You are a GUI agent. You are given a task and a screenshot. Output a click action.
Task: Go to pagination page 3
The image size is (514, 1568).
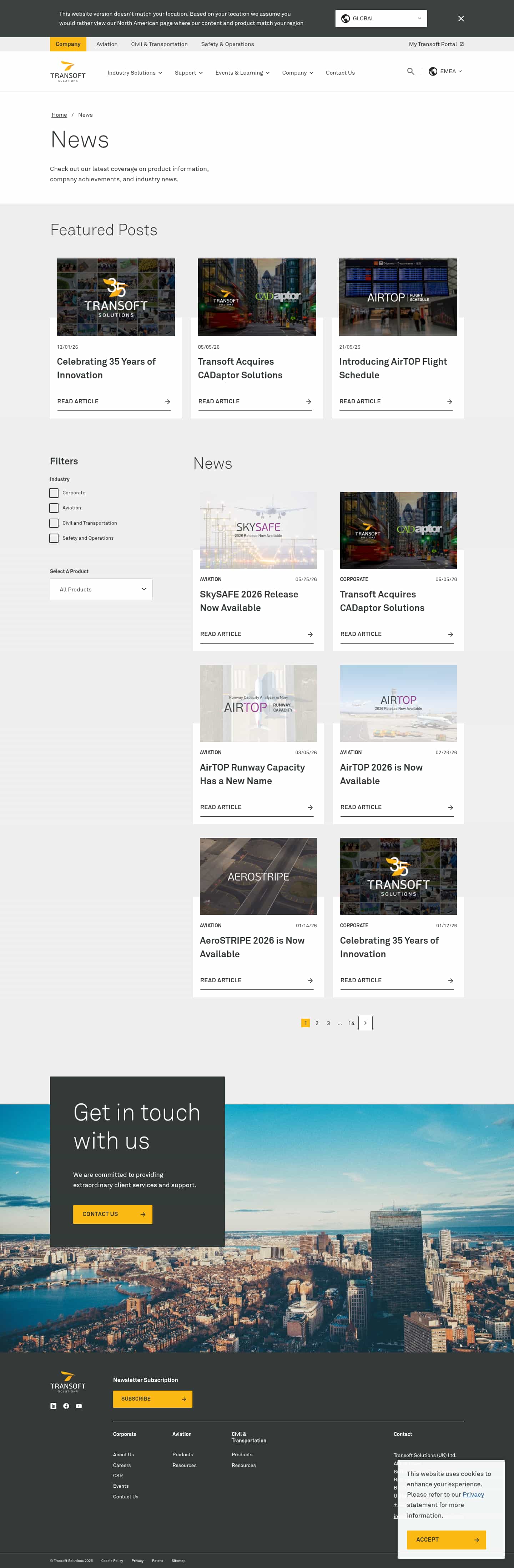pos(328,1023)
